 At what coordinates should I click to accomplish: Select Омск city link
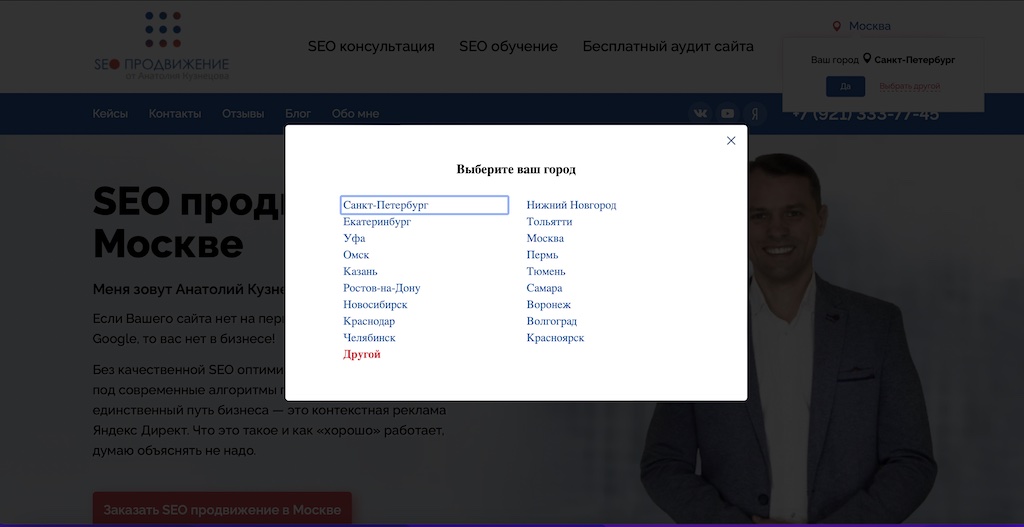[356, 255]
